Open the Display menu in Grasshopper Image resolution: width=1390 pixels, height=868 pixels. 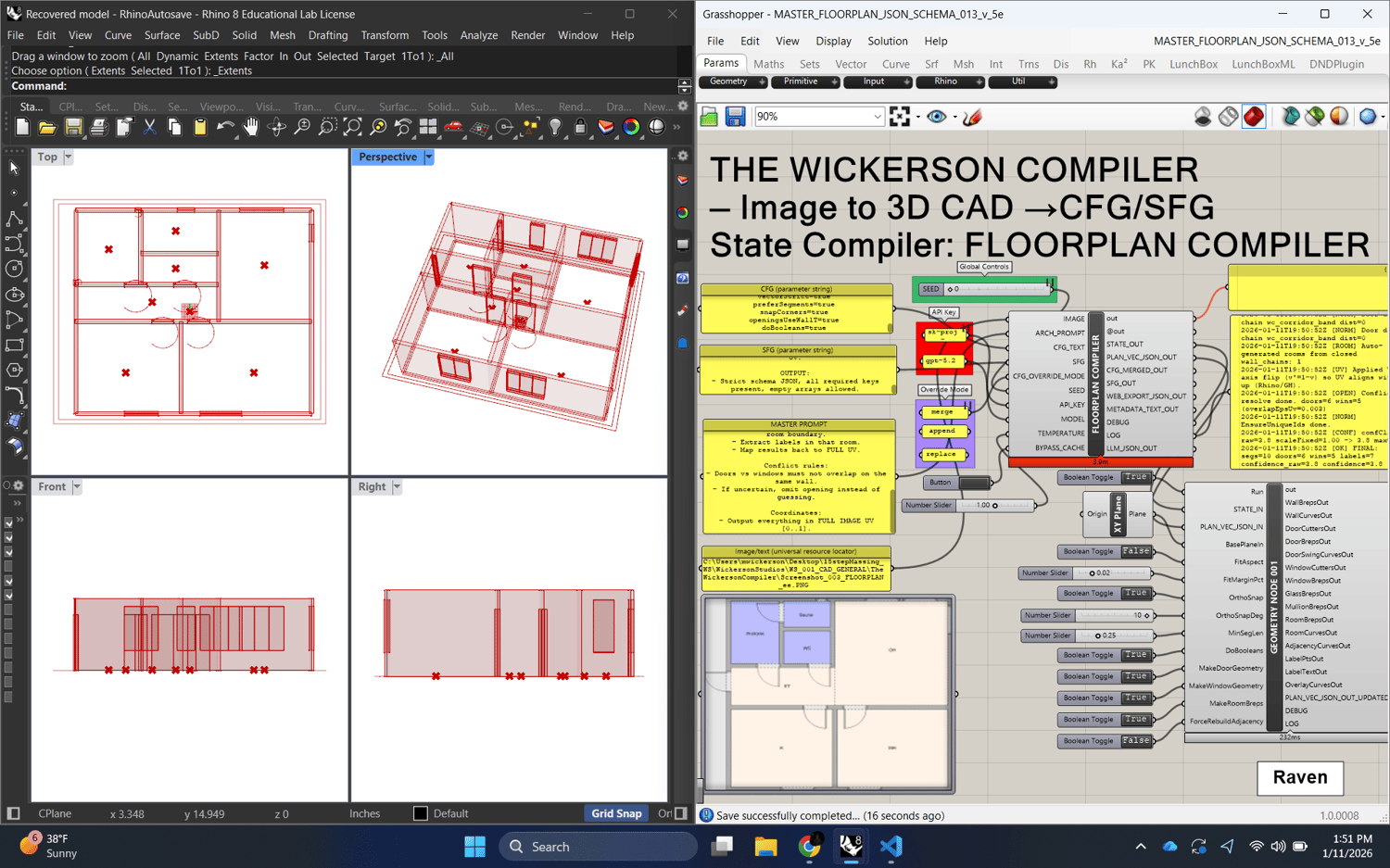[x=833, y=41]
